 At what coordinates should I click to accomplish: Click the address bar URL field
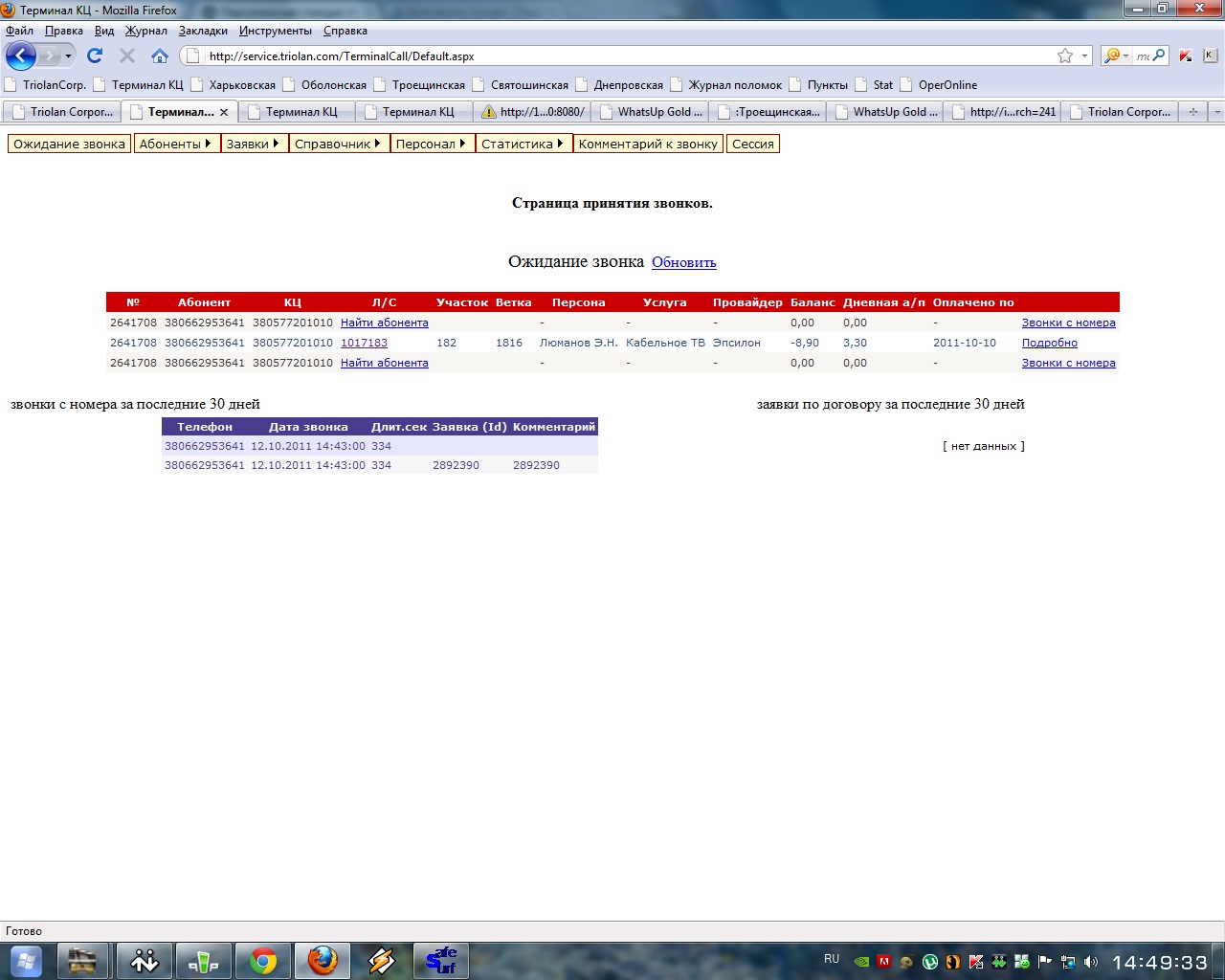pyautogui.click(x=622, y=56)
